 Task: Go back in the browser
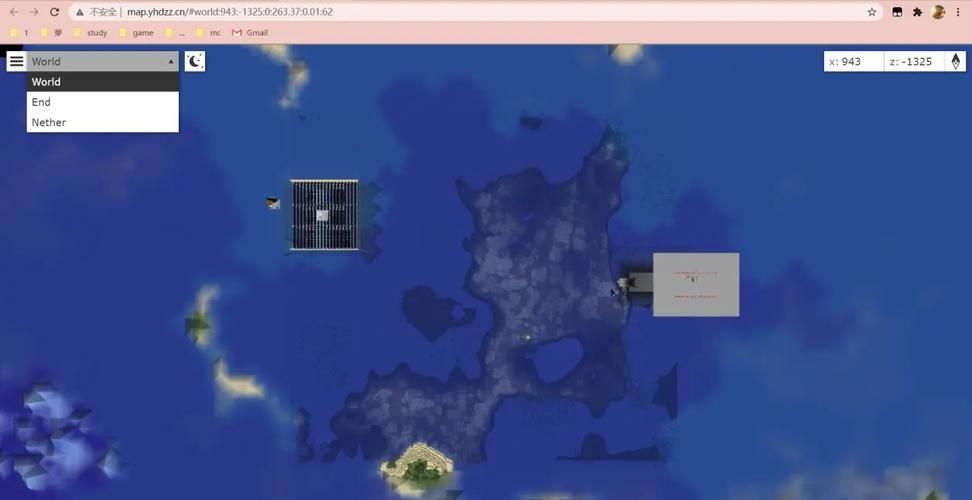(x=14, y=12)
